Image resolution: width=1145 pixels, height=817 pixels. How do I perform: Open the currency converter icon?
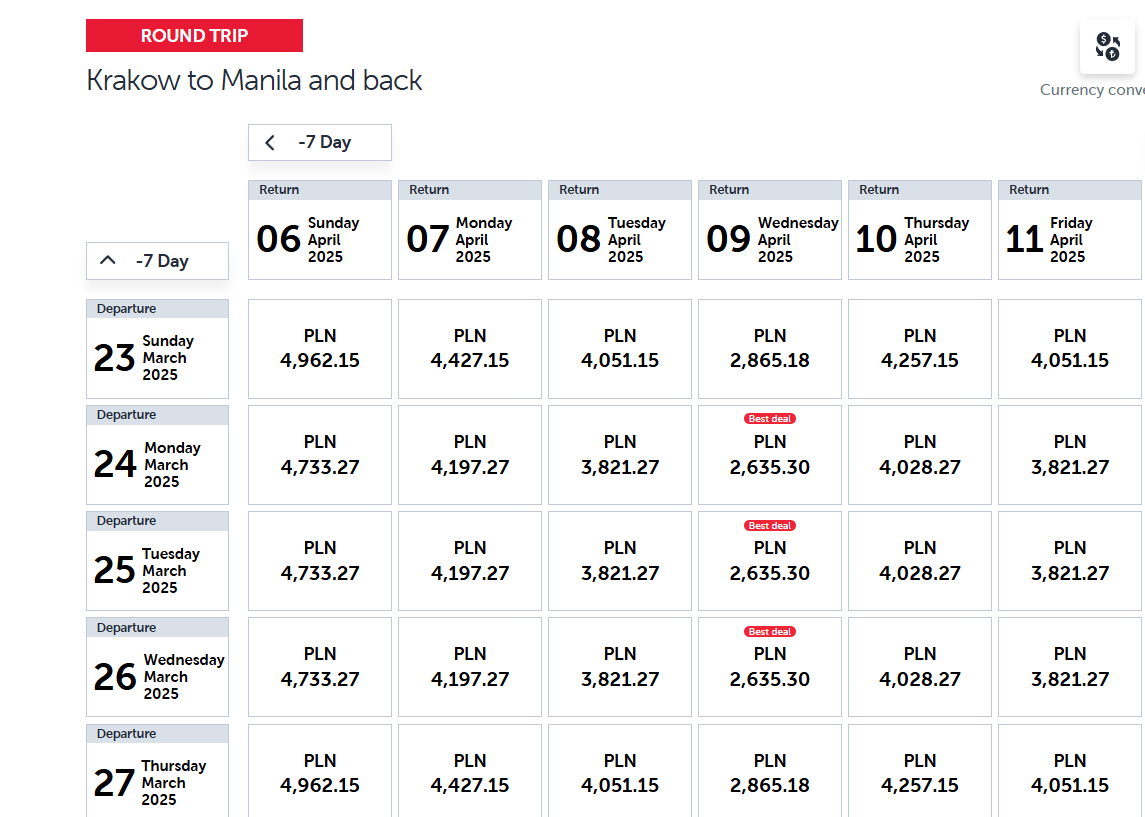click(1107, 47)
